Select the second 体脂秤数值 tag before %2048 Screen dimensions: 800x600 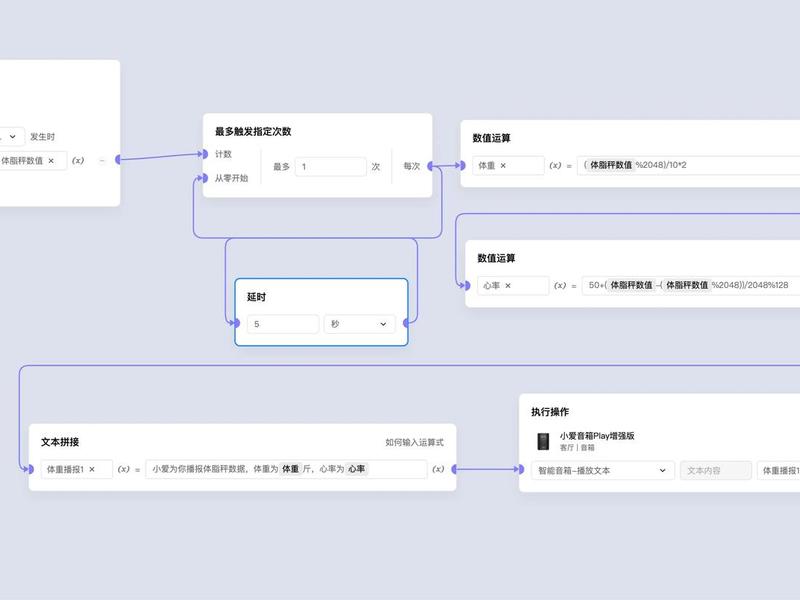tap(687, 285)
